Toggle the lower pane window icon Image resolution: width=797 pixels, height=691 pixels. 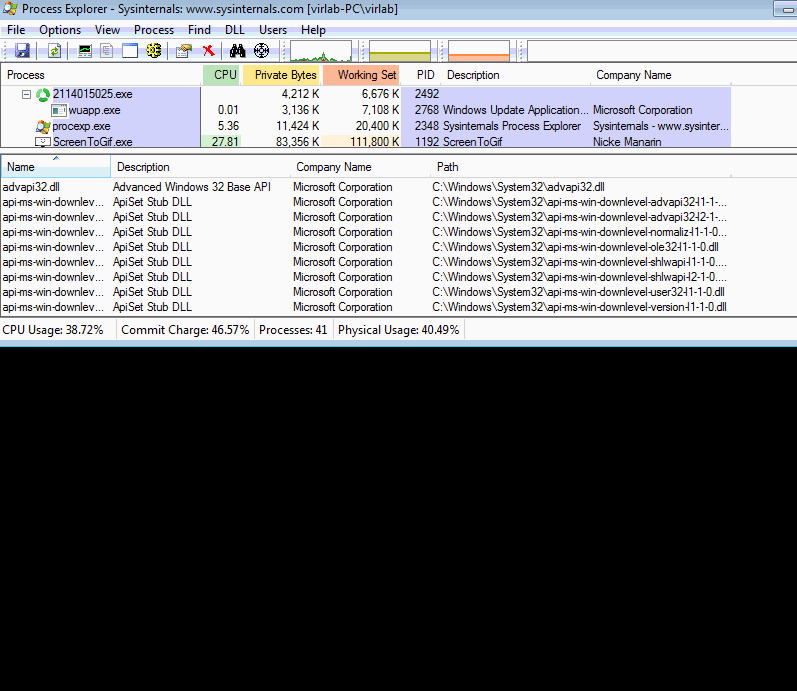[x=130, y=50]
